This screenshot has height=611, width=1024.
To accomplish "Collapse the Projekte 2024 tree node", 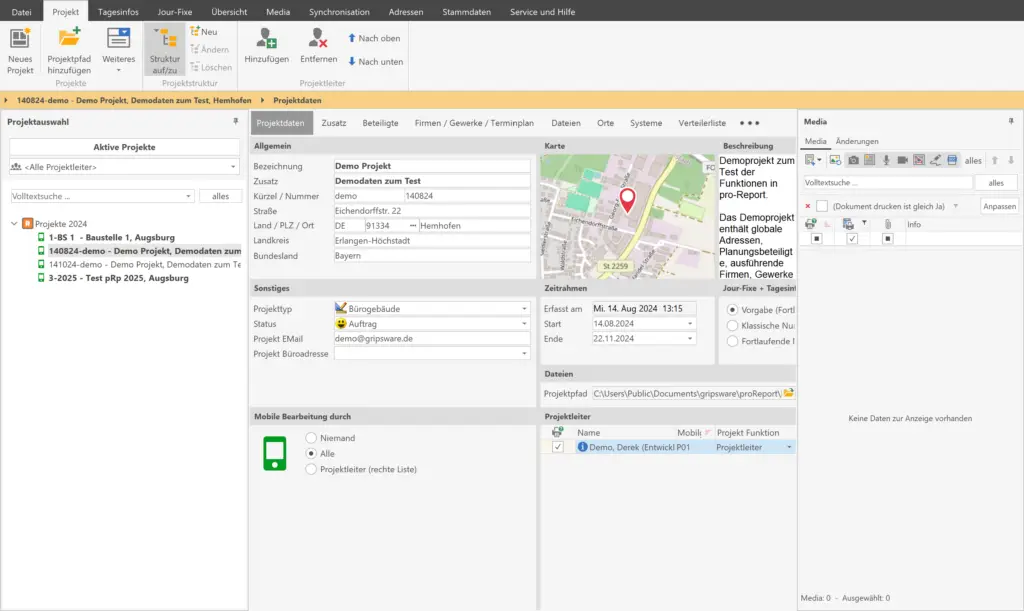I will (x=14, y=223).
